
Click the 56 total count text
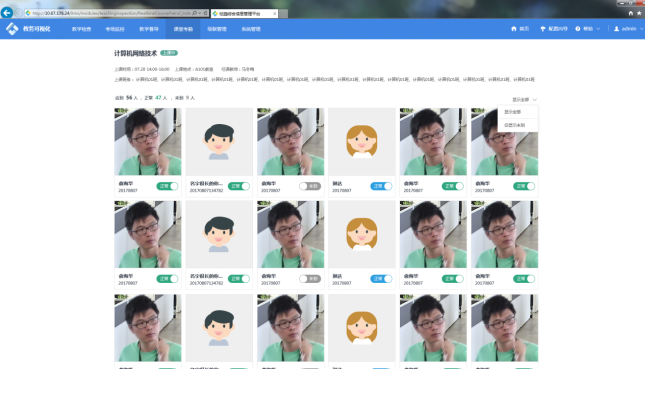pos(129,98)
